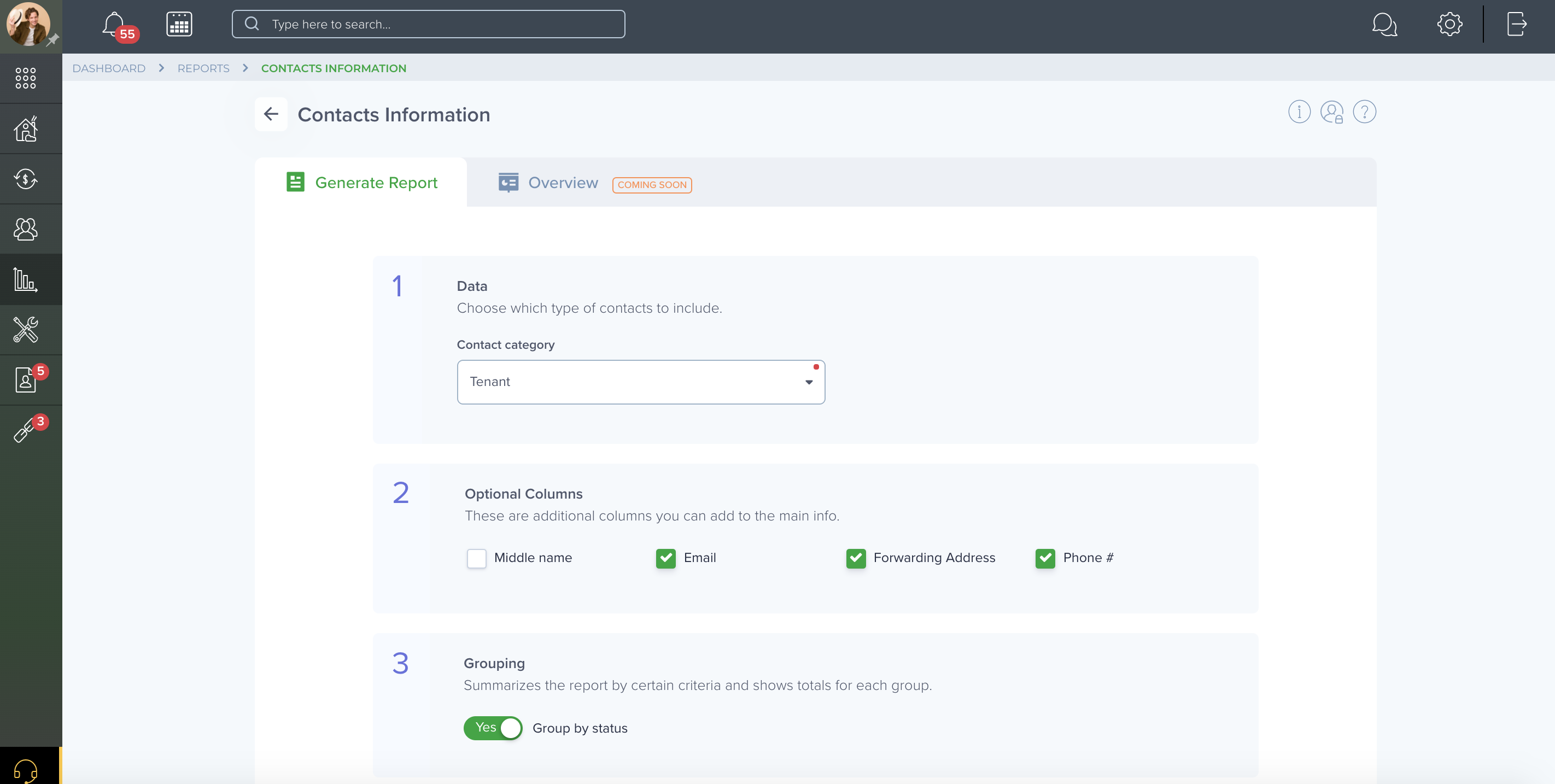Click the Phone # label

[x=1089, y=558]
